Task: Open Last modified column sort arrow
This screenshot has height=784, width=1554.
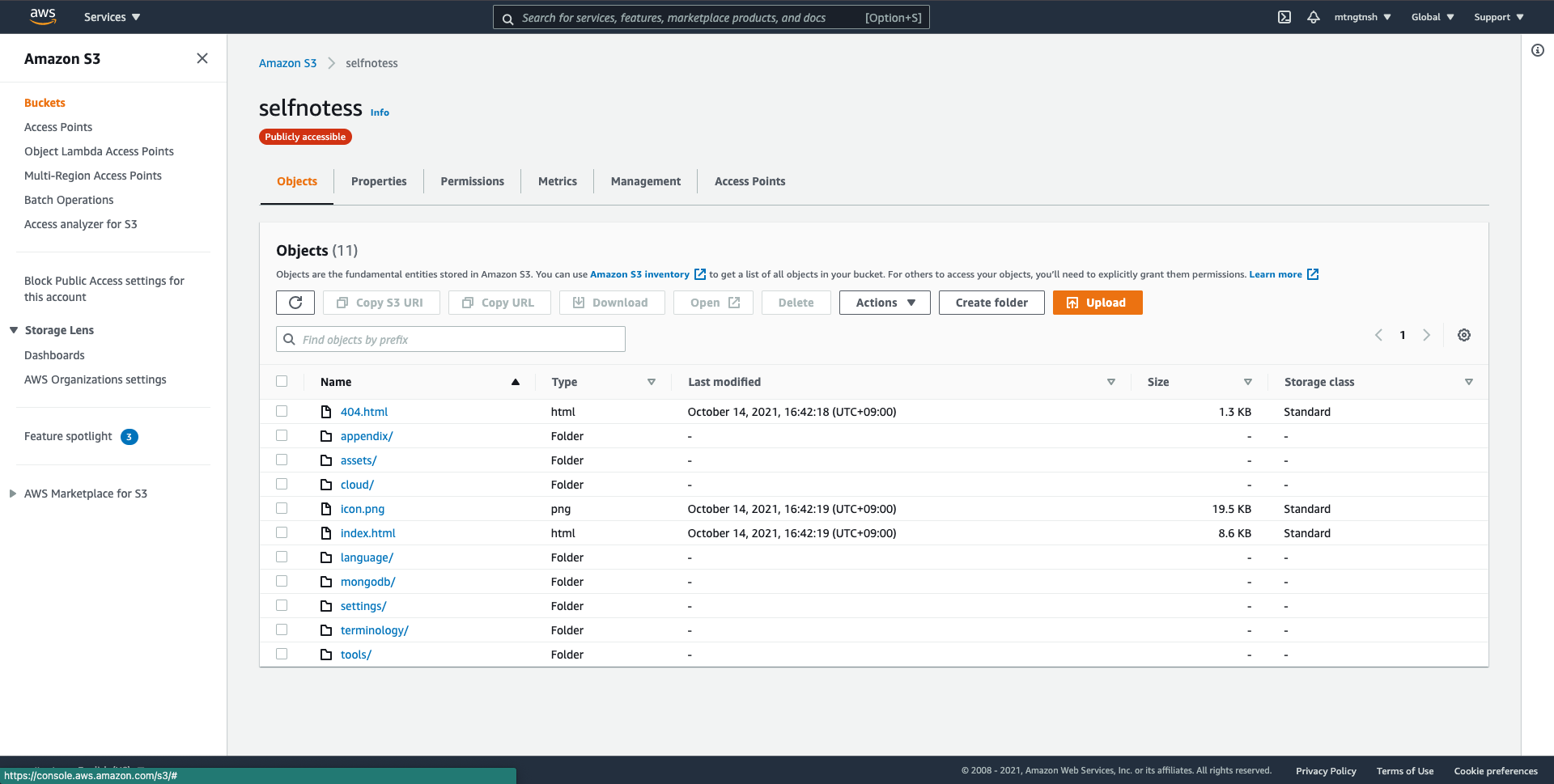Action: click(1111, 382)
